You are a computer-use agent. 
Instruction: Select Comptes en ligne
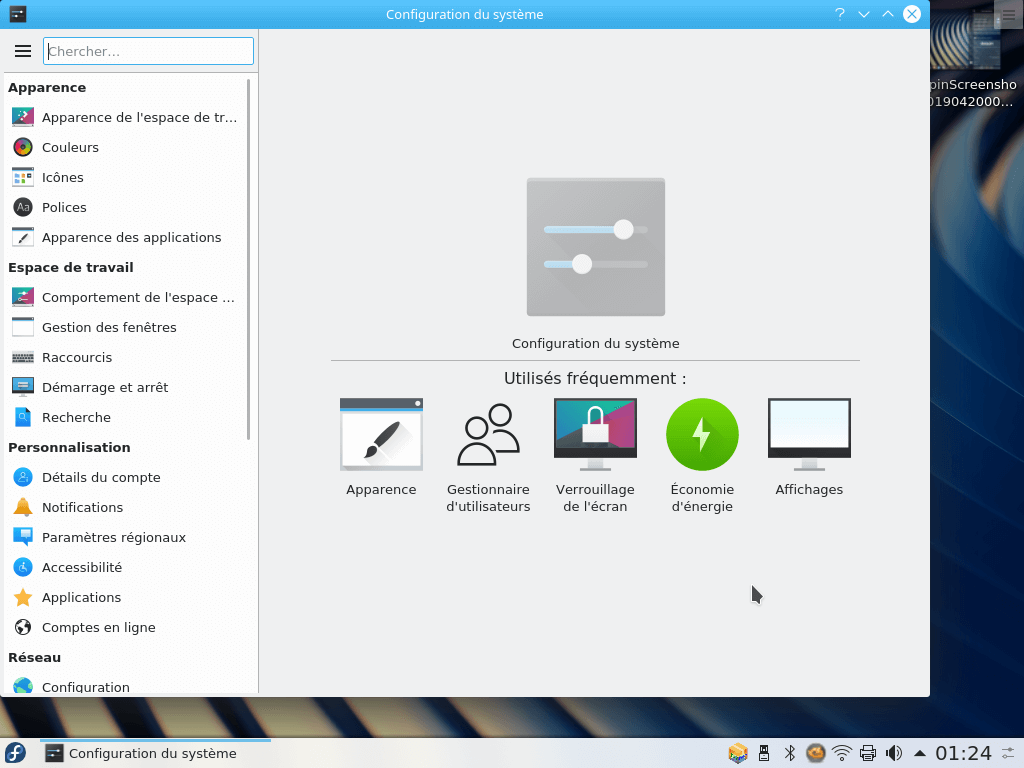(127, 628)
